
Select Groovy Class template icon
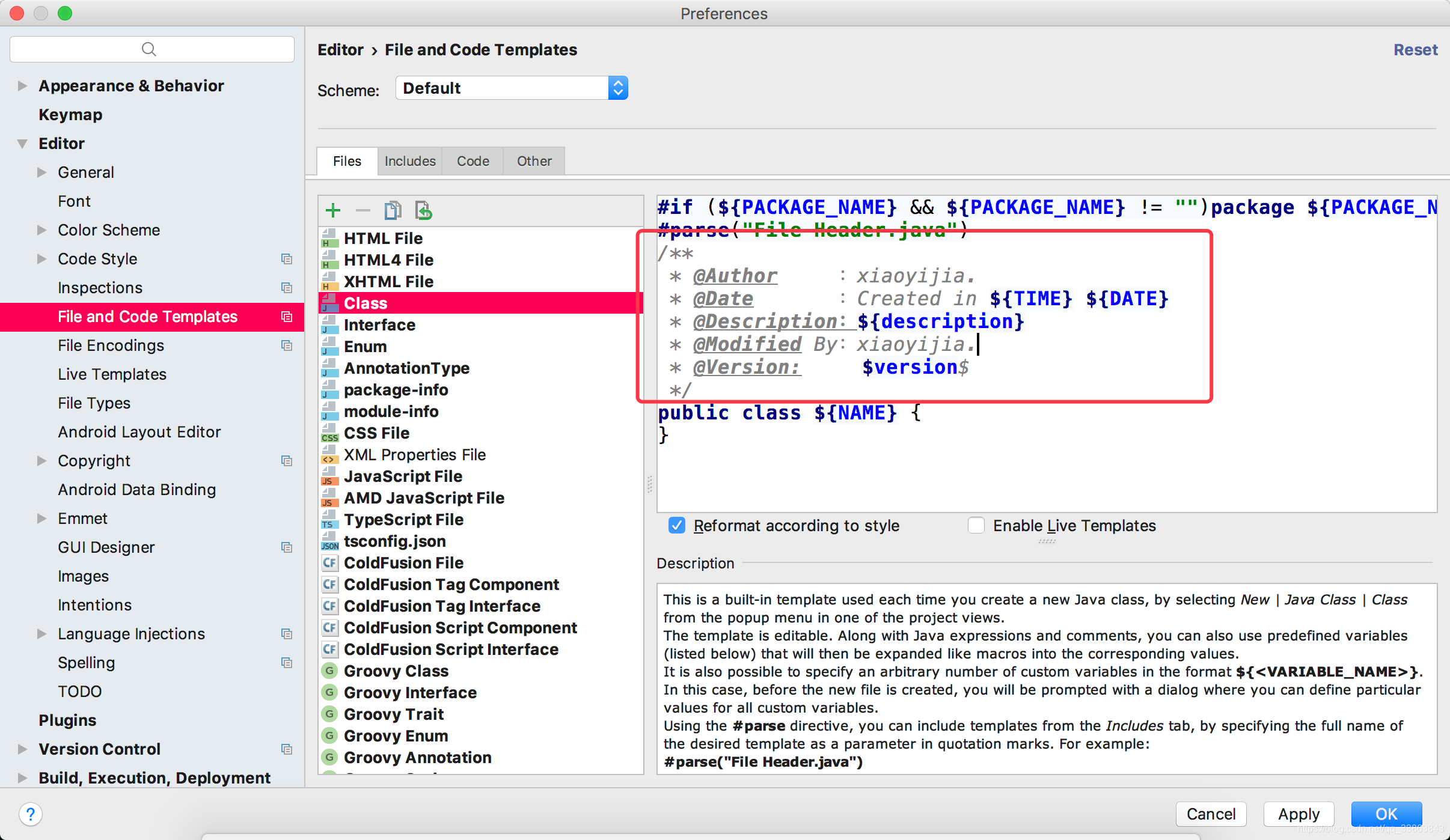point(329,671)
